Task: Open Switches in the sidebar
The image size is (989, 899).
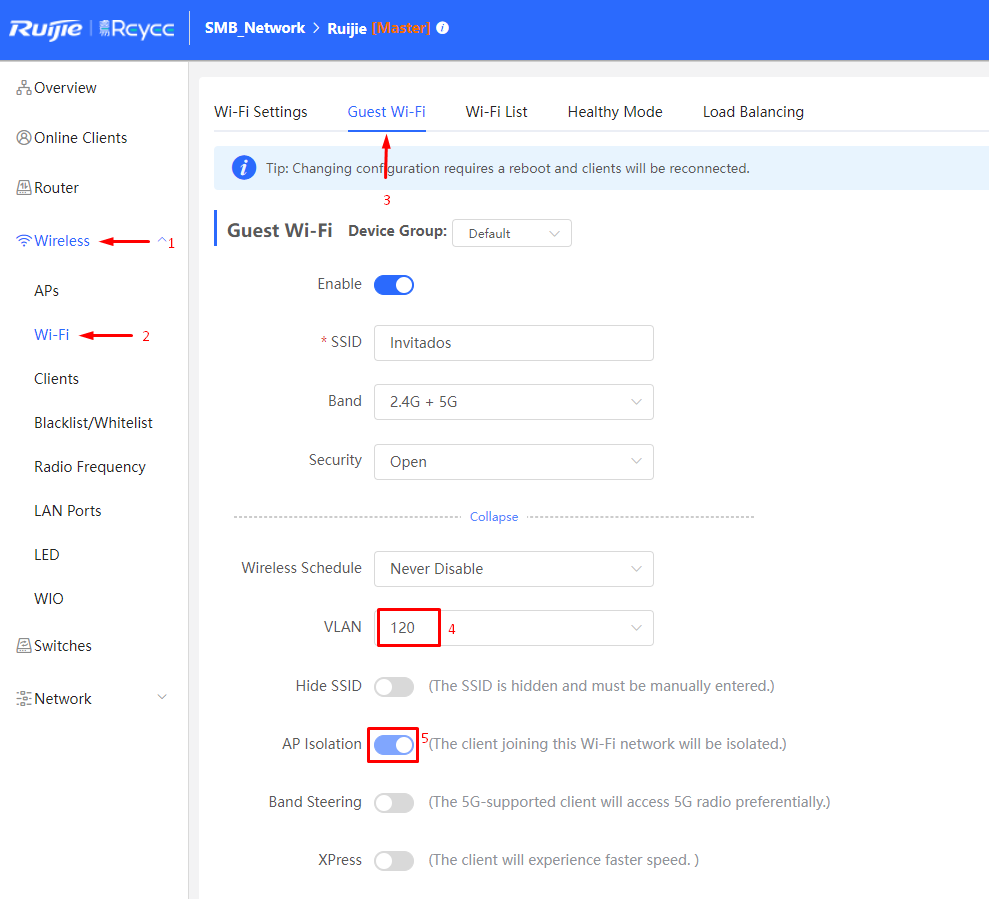Action: pyautogui.click(x=62, y=645)
